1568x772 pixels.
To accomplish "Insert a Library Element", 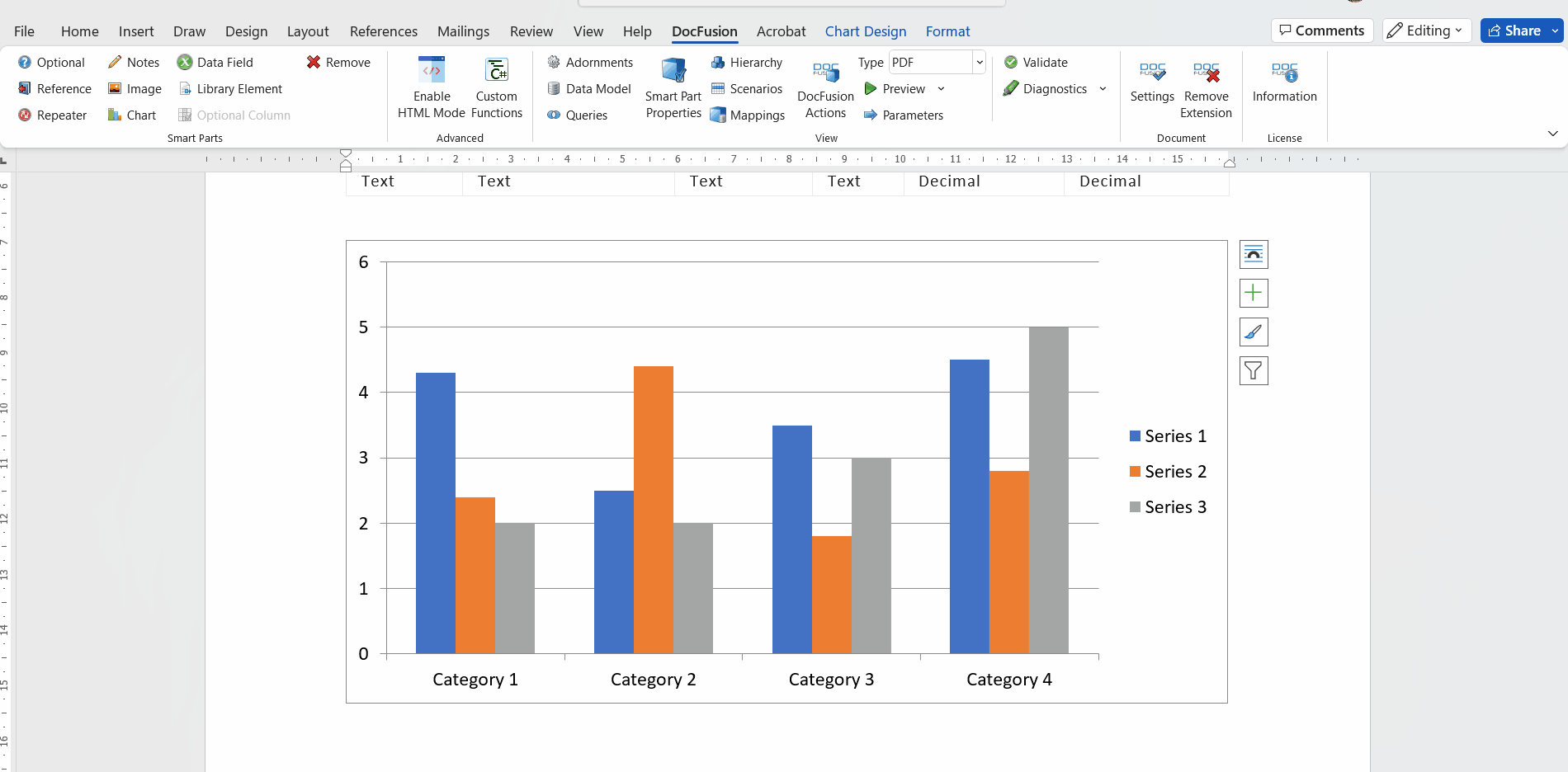I will coord(230,89).
